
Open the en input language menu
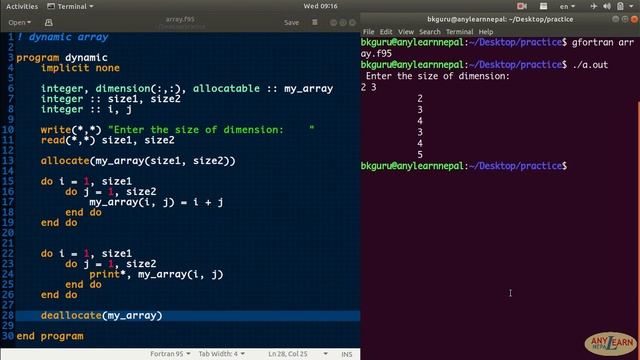coord(567,6)
